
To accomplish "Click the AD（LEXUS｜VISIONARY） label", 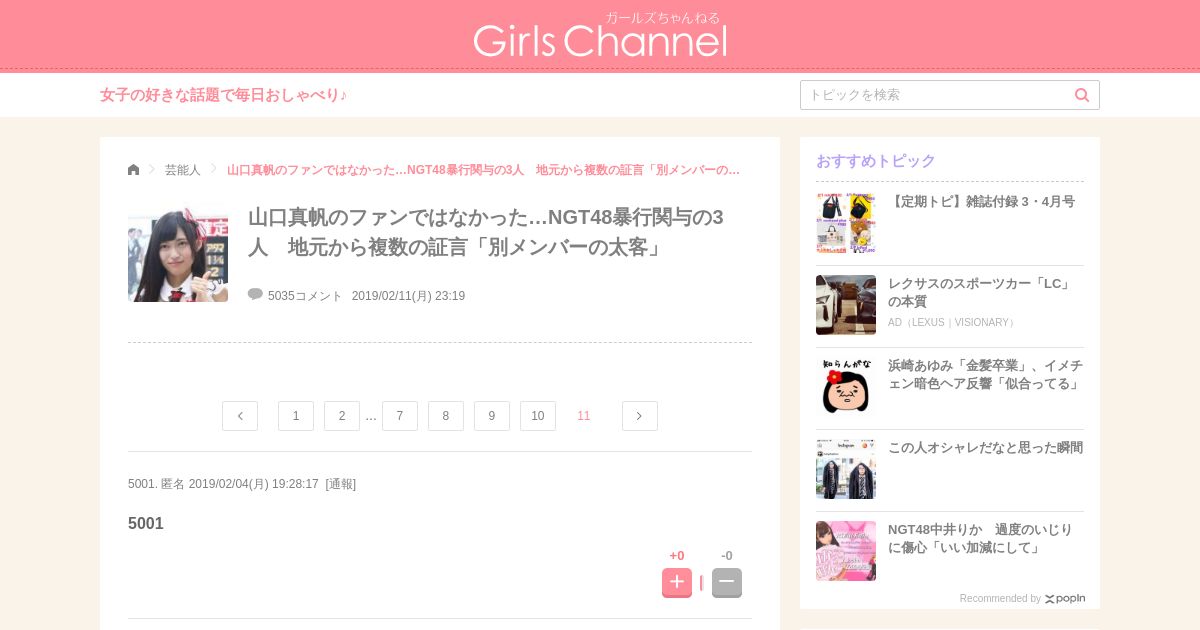I will tap(953, 323).
